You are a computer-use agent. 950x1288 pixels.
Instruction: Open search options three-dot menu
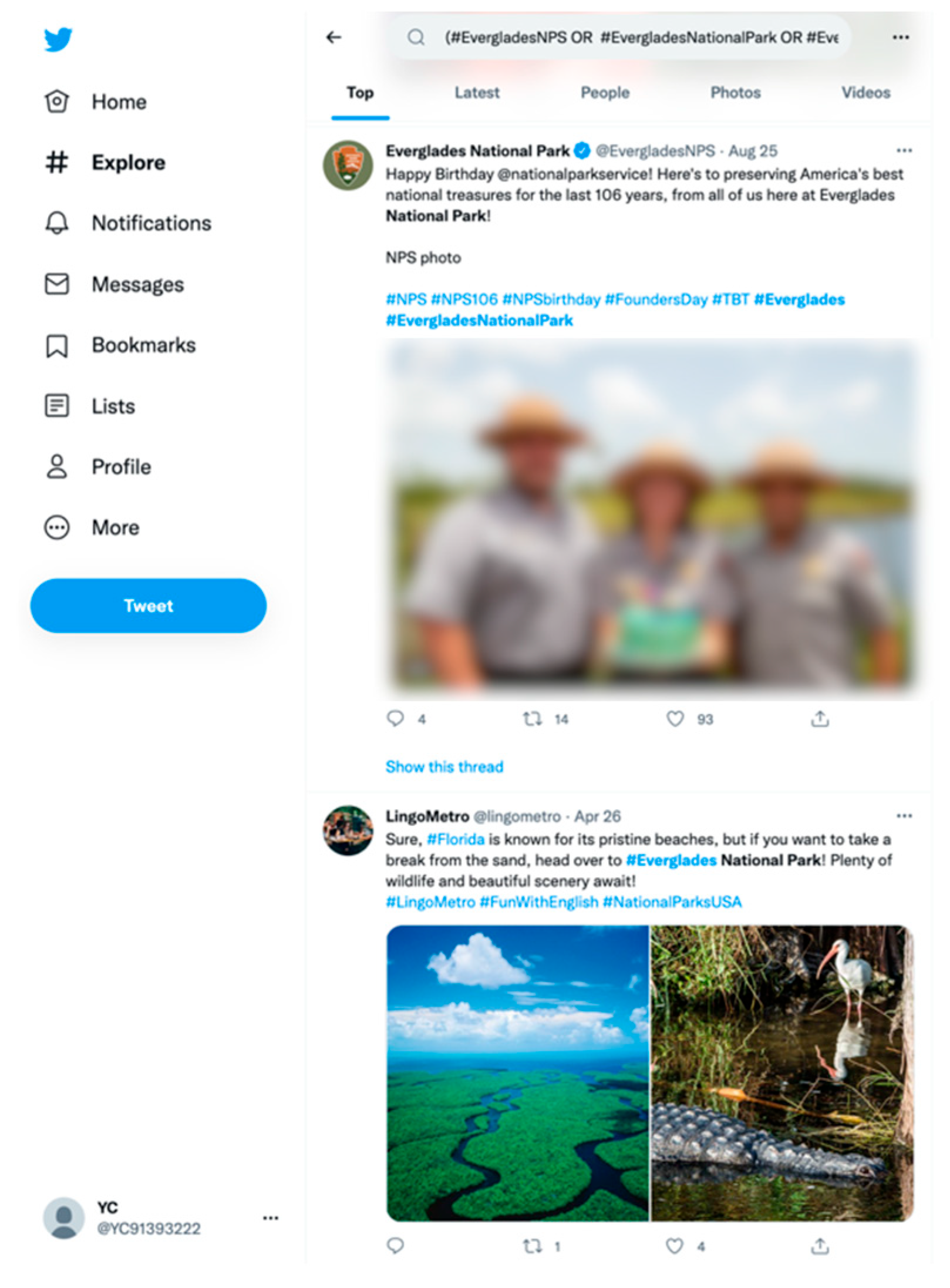[900, 38]
